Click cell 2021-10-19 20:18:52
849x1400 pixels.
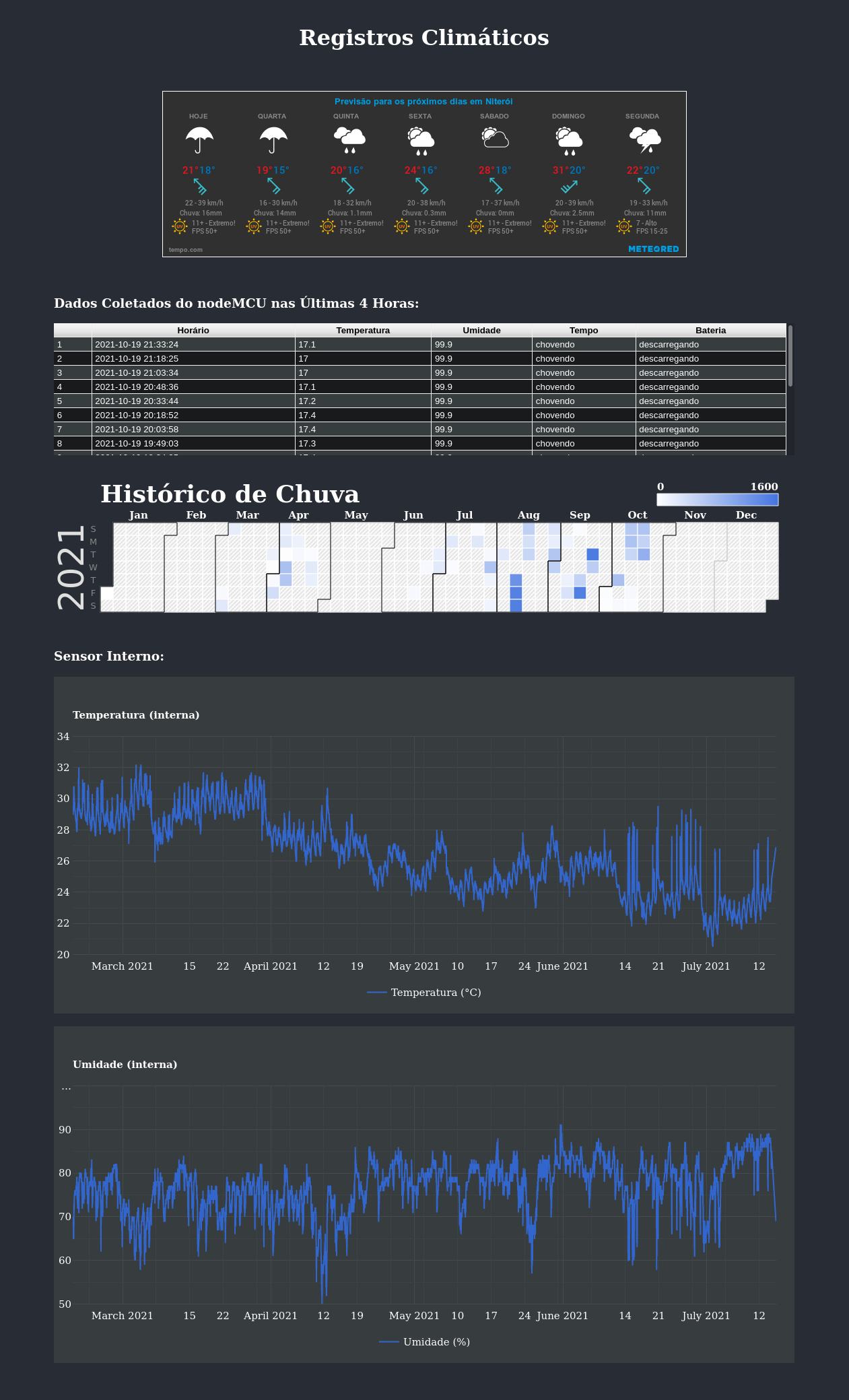(193, 415)
